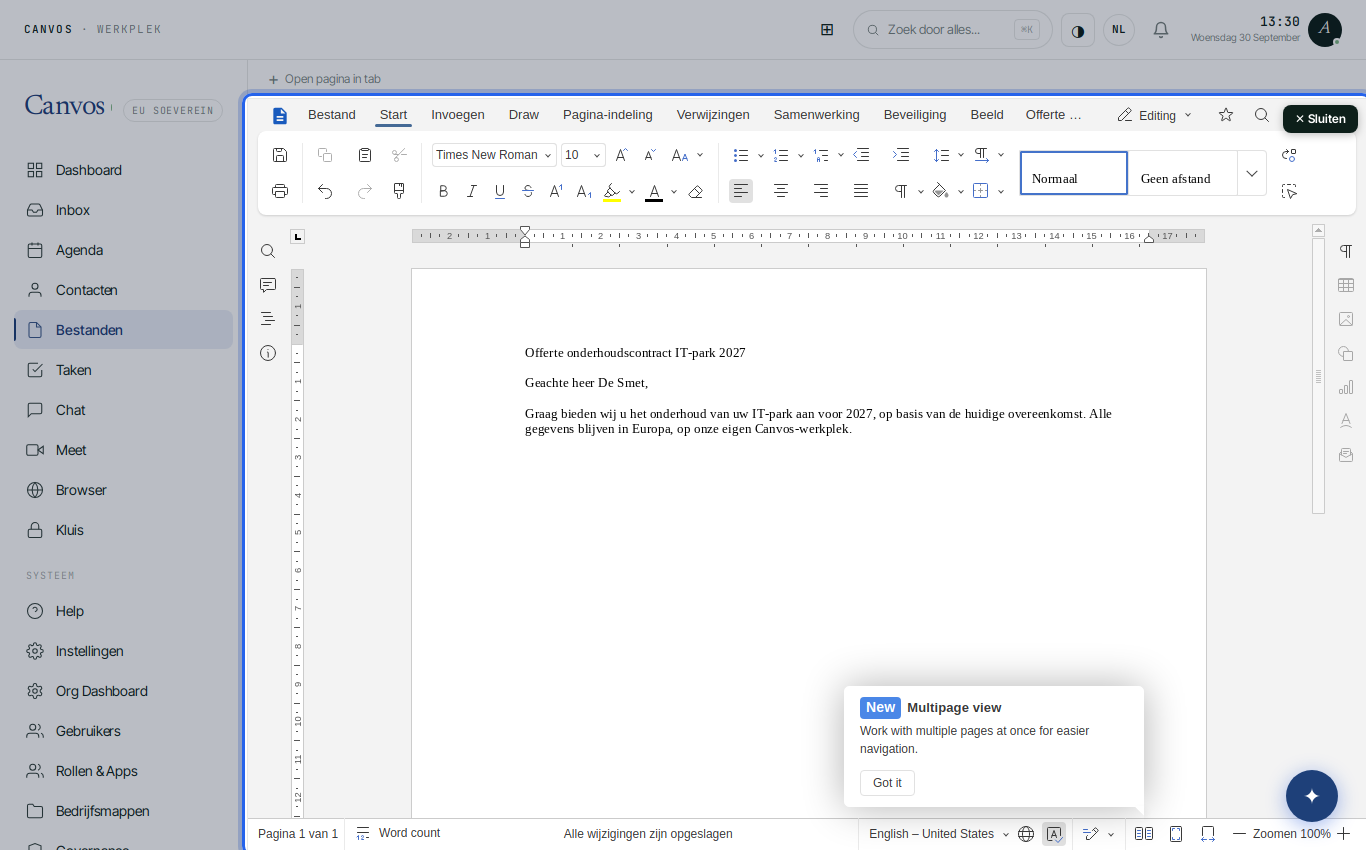Toggle italic formatting
1366x850 pixels.
(472, 191)
